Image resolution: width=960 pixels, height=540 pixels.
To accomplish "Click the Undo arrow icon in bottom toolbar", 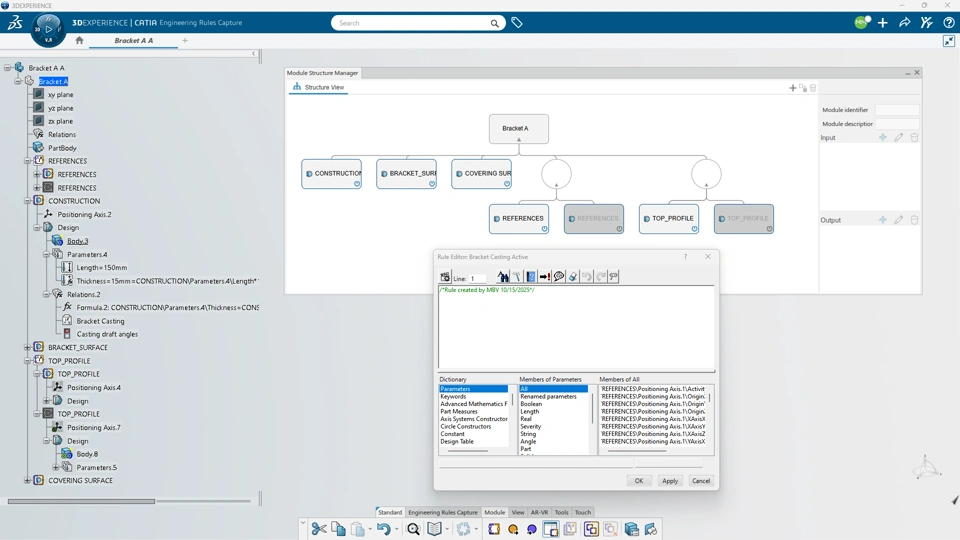I will (x=383, y=529).
